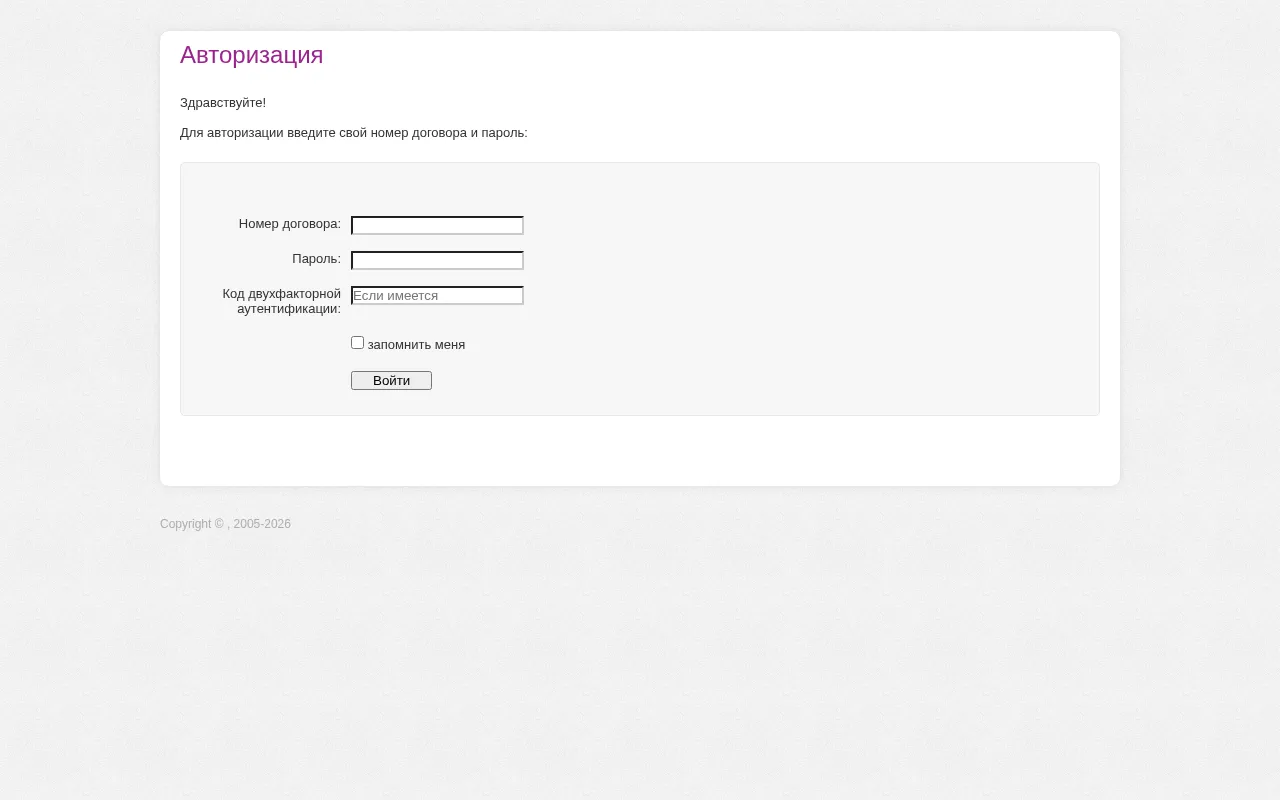The height and width of the screenshot is (800, 1280).
Task: Click the Авторизация heading
Action: click(x=252, y=55)
